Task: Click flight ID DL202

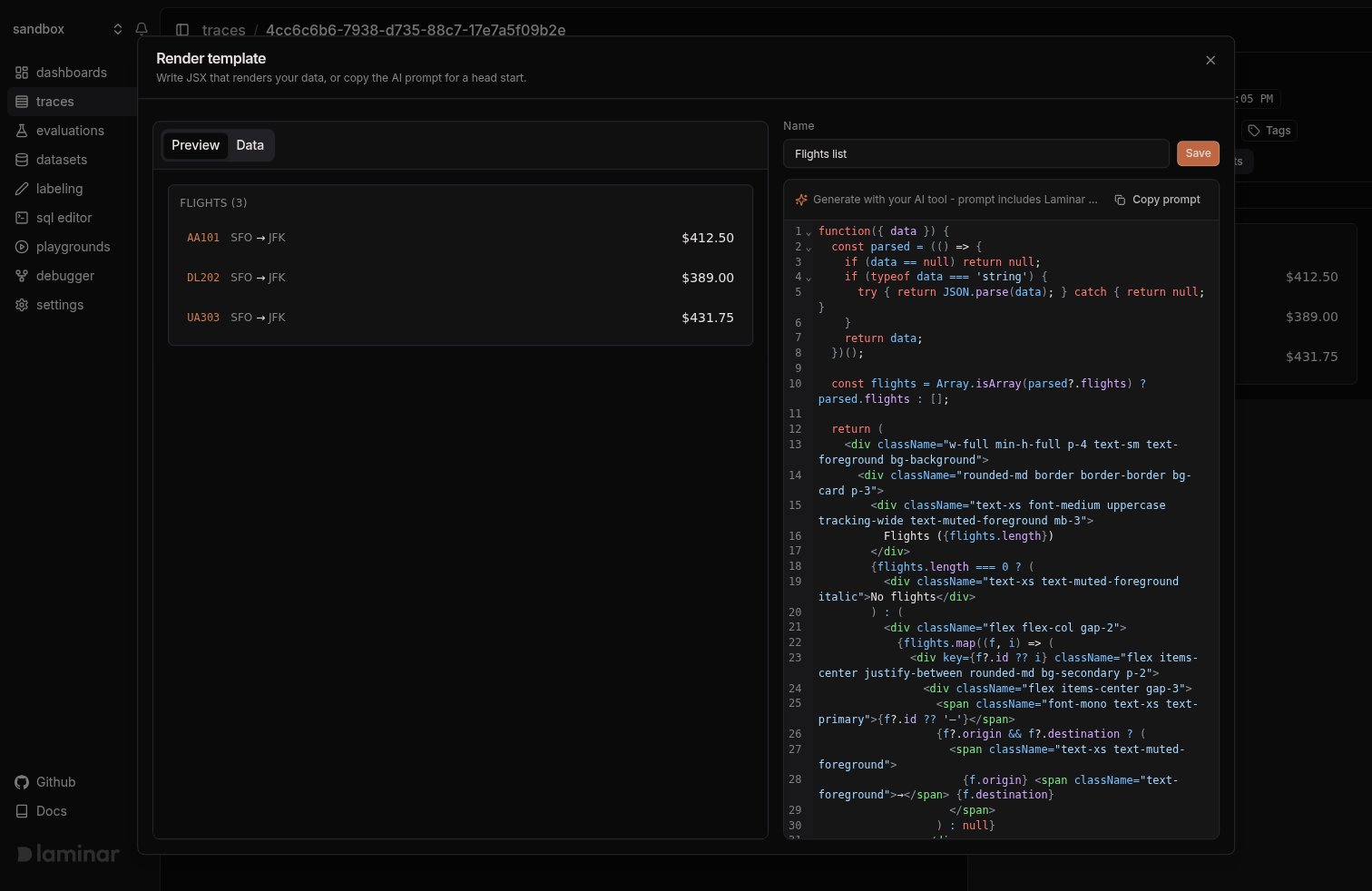Action: [203, 278]
